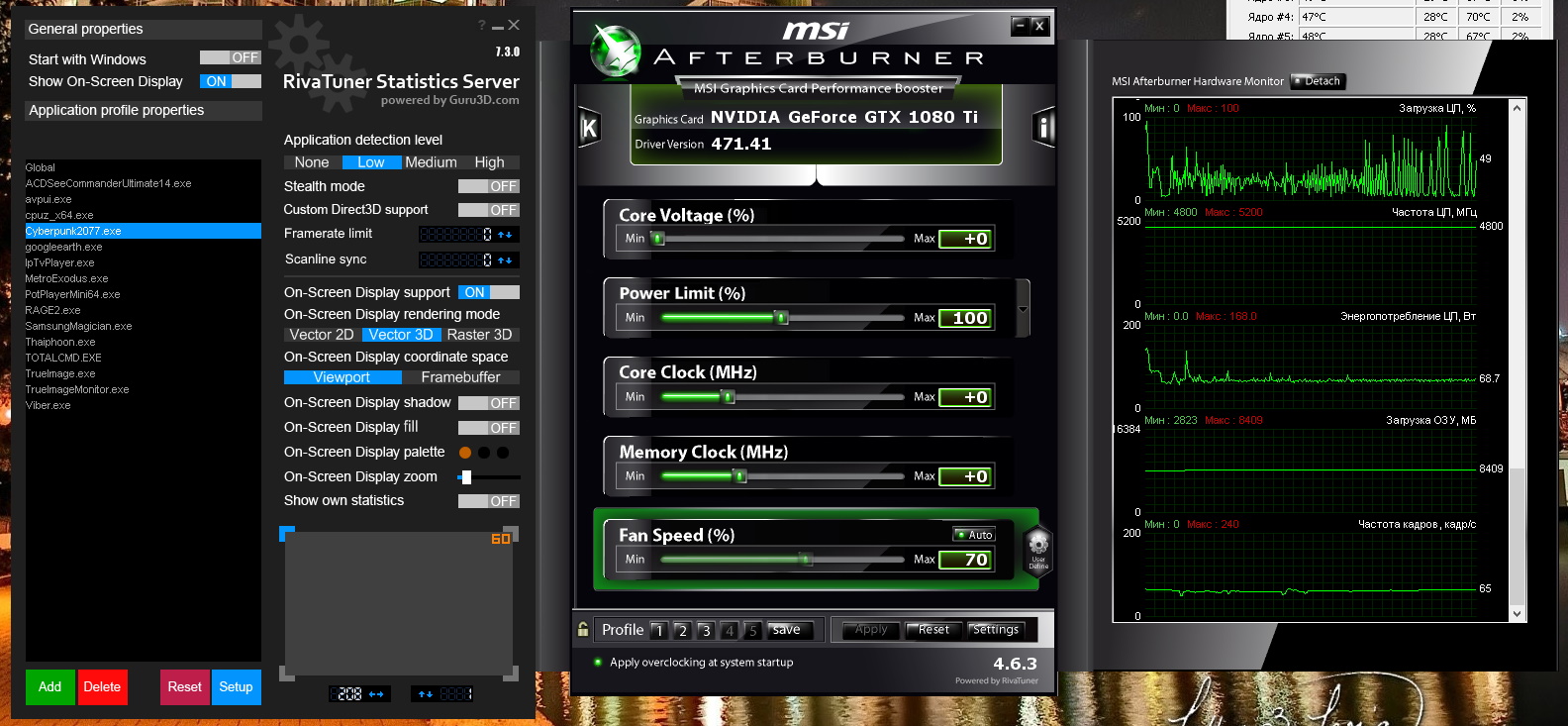Screen dimensions: 1568x726
Task: Choose Vector 3D rendering mode
Action: click(401, 335)
